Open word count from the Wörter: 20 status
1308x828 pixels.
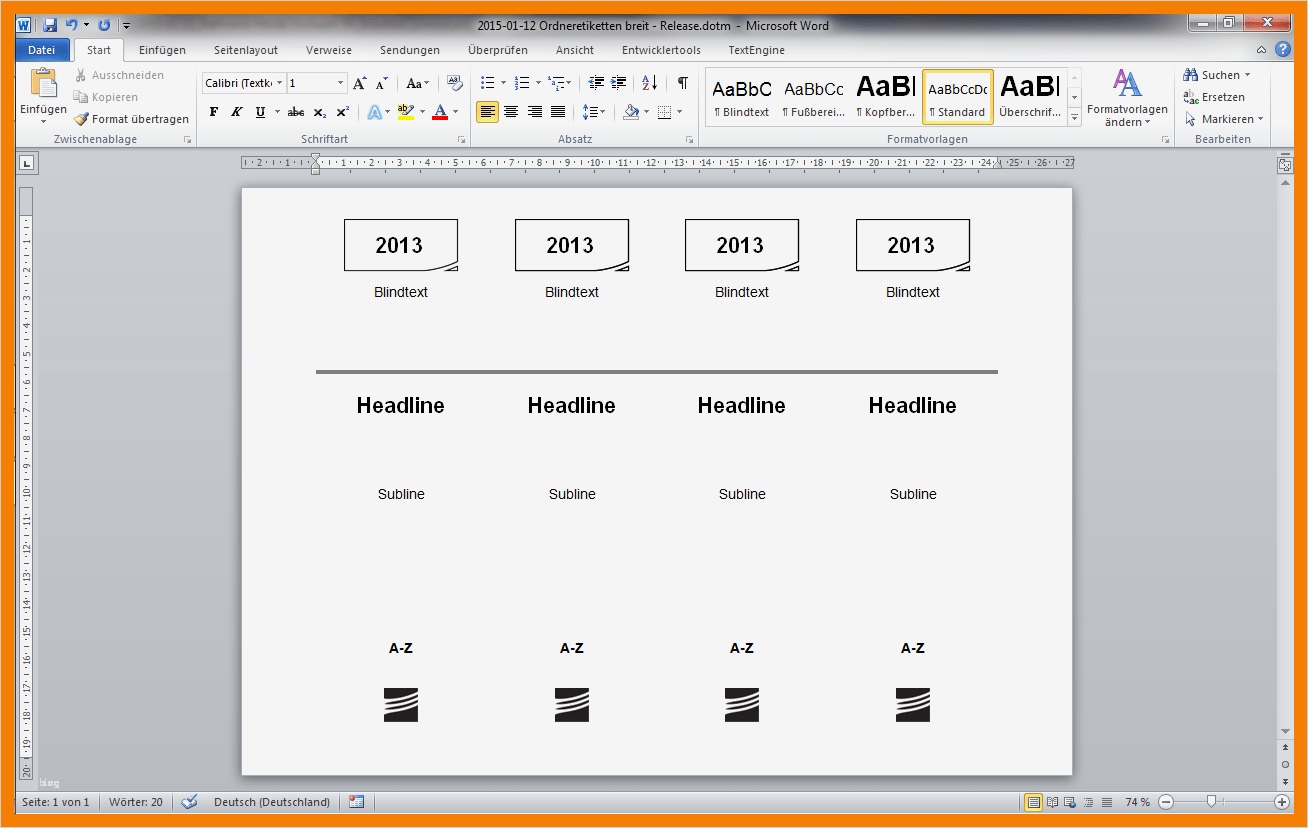(136, 801)
